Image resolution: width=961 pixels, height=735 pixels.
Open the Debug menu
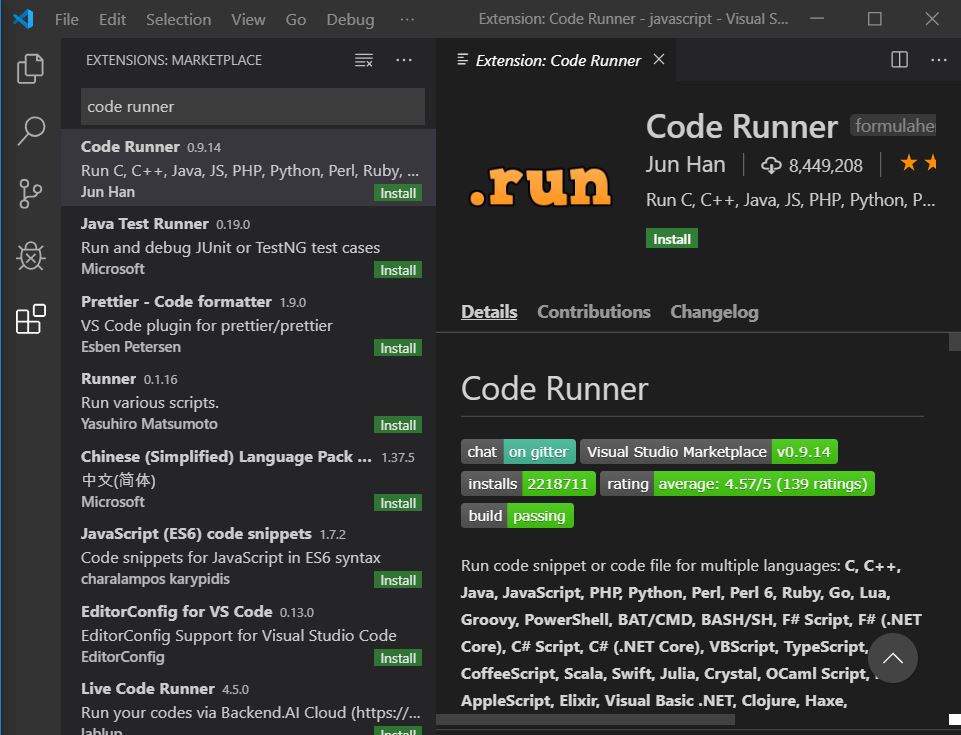coord(350,20)
